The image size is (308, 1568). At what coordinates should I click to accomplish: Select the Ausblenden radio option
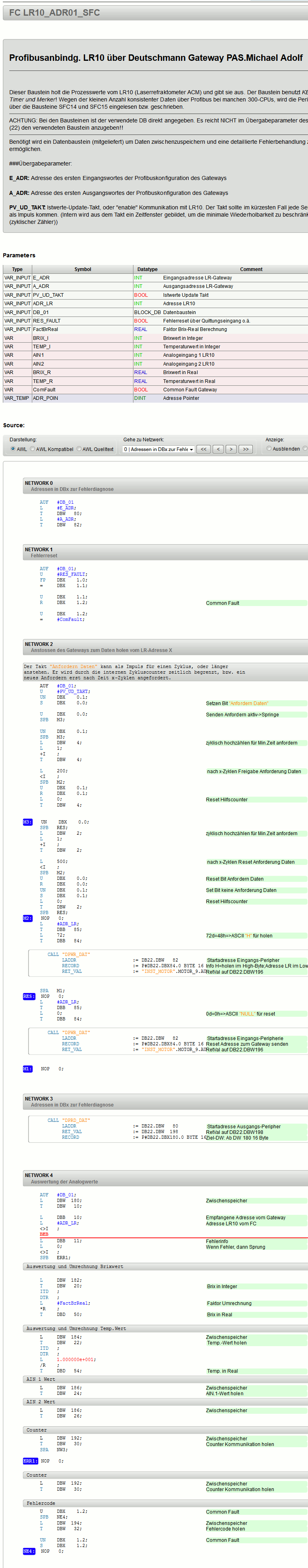(x=269, y=449)
